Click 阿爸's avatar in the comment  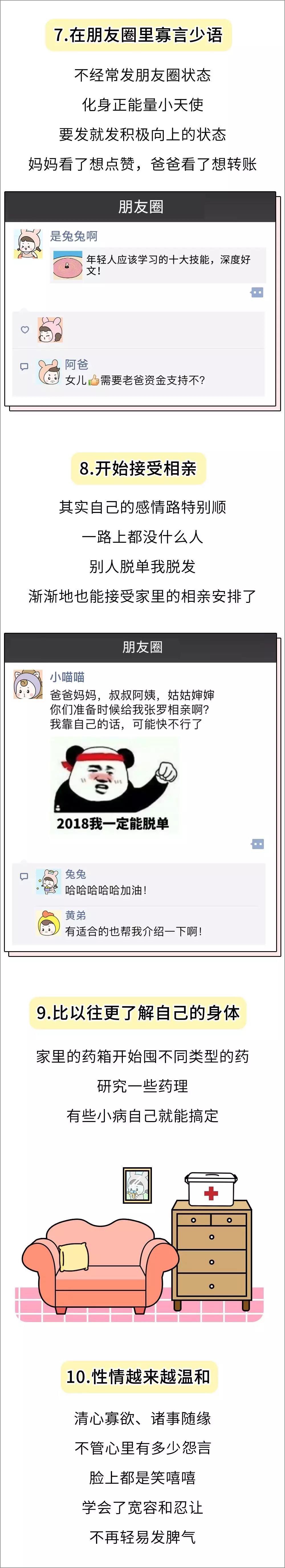[48, 372]
